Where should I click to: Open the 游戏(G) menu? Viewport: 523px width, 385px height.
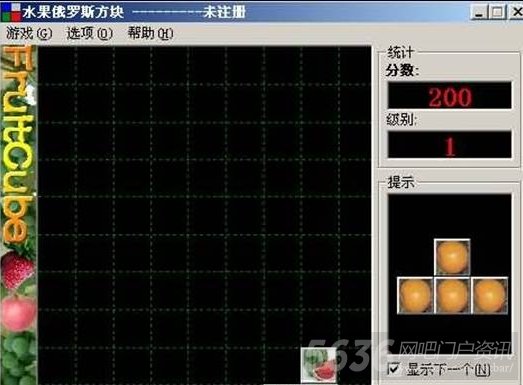tap(29, 33)
